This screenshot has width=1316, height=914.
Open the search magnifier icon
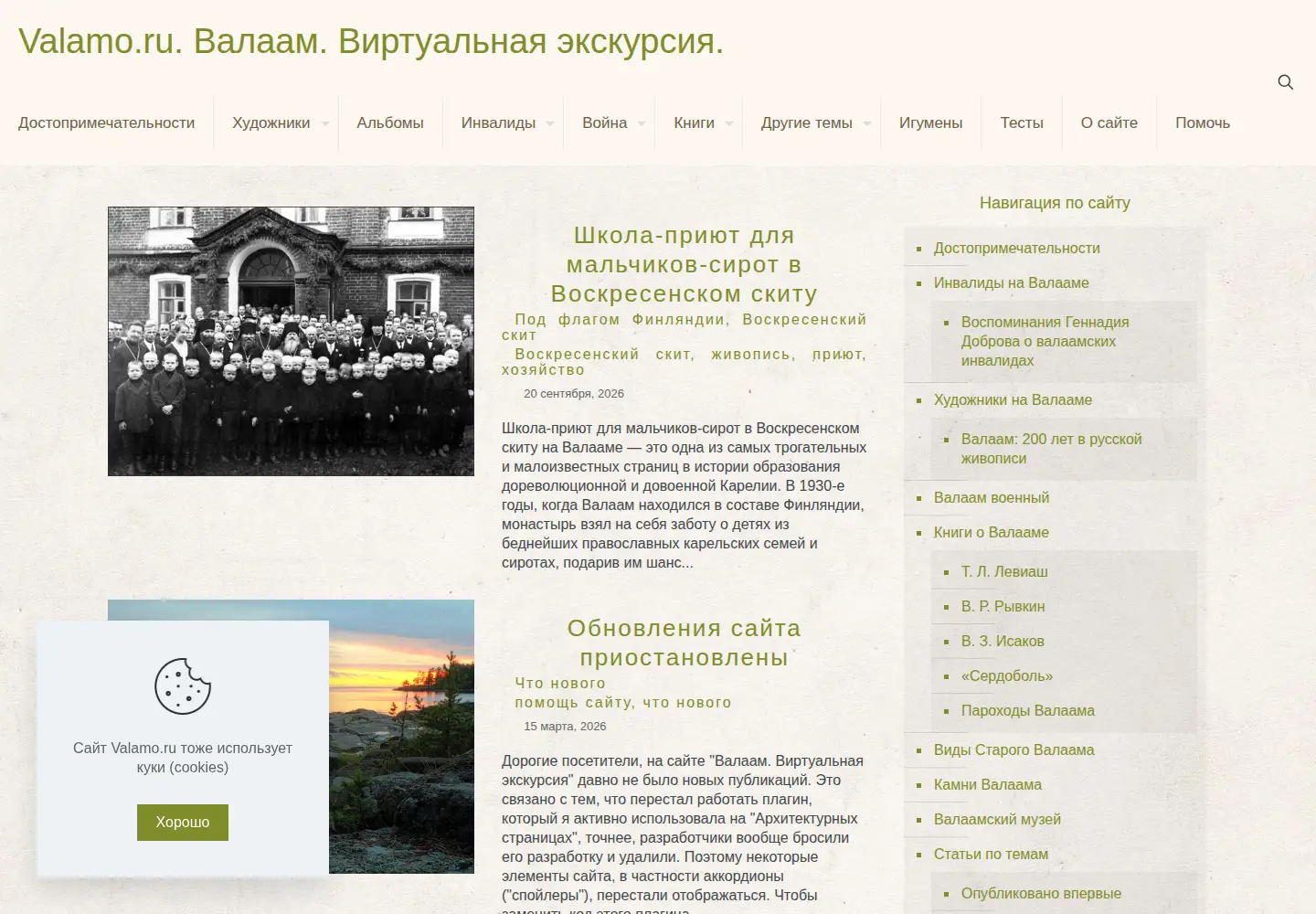point(1285,82)
